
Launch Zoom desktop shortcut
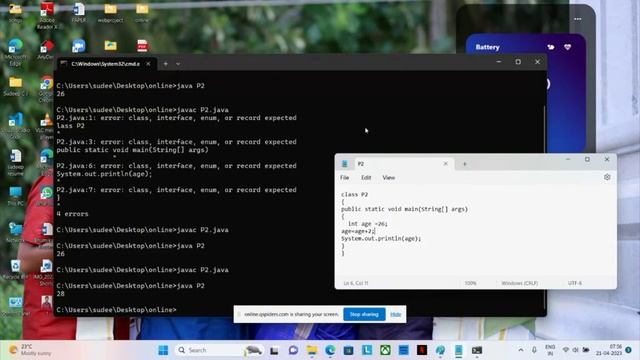click(78, 46)
